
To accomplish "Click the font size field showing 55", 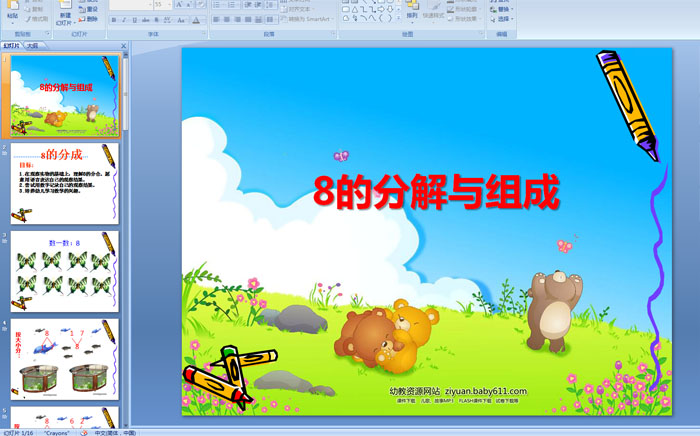I will [159, 5].
